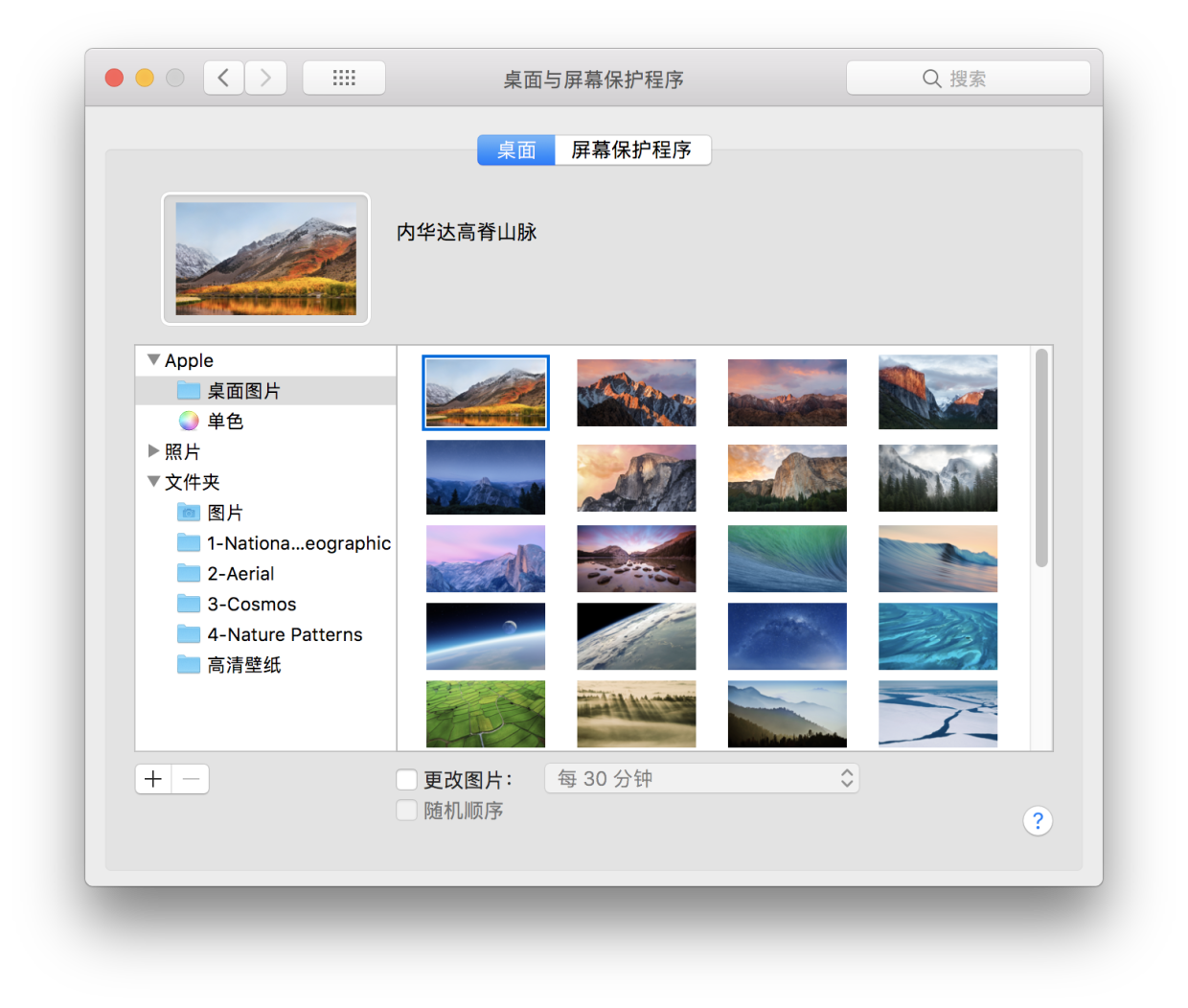The image size is (1188, 1008).
Task: Click the magnifier icon in search field
Action: point(931,79)
